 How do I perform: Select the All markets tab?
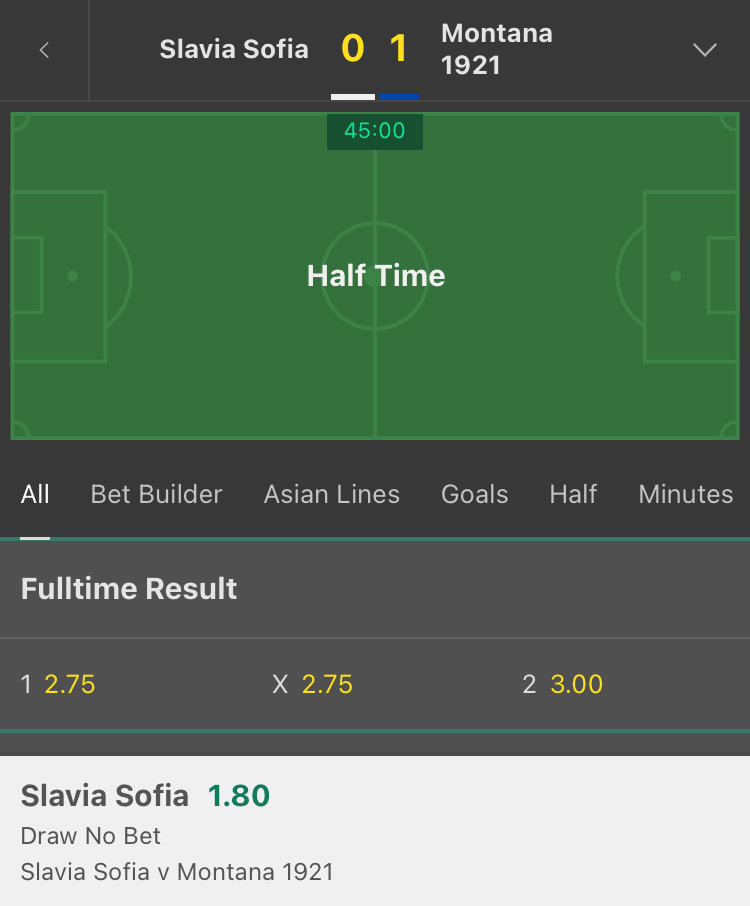click(x=35, y=495)
